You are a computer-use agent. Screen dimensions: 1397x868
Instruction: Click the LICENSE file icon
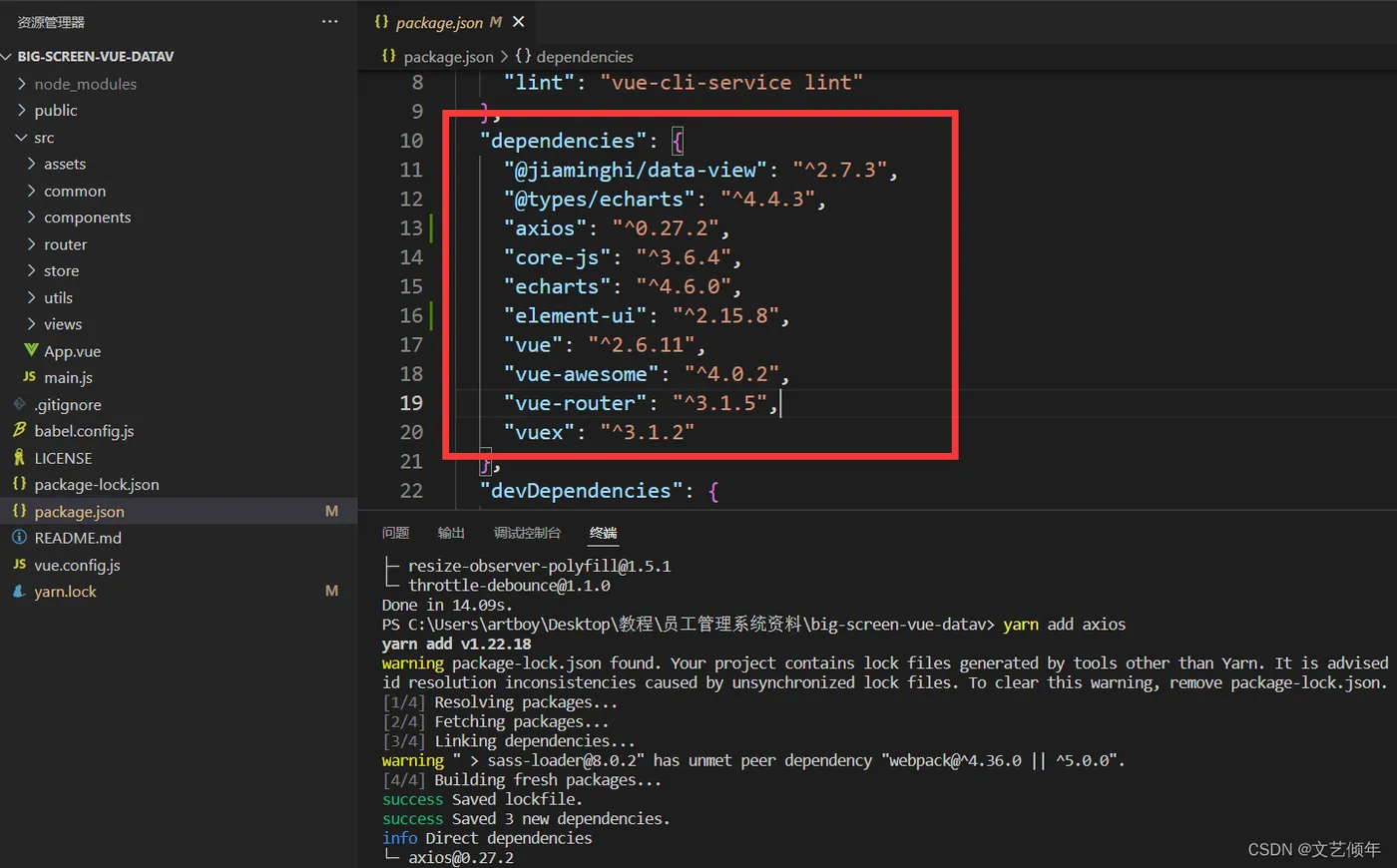click(x=19, y=457)
